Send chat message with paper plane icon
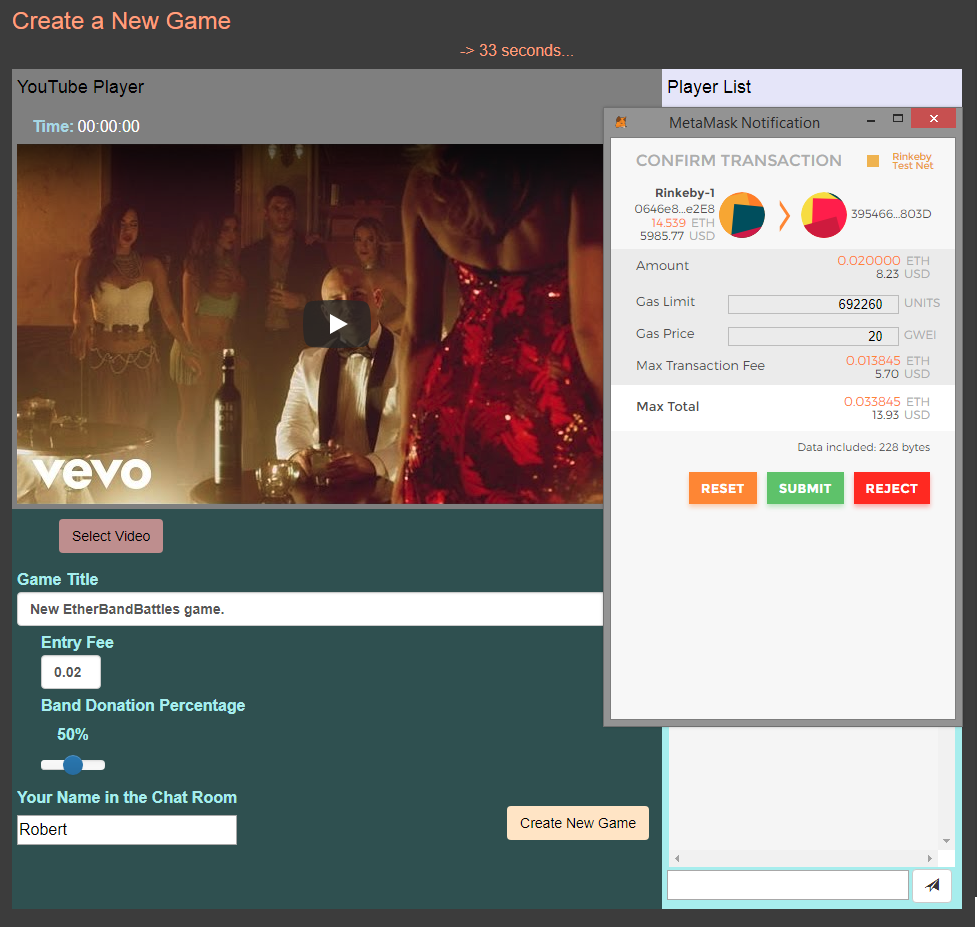Viewport: 977px width, 927px height. [932, 885]
